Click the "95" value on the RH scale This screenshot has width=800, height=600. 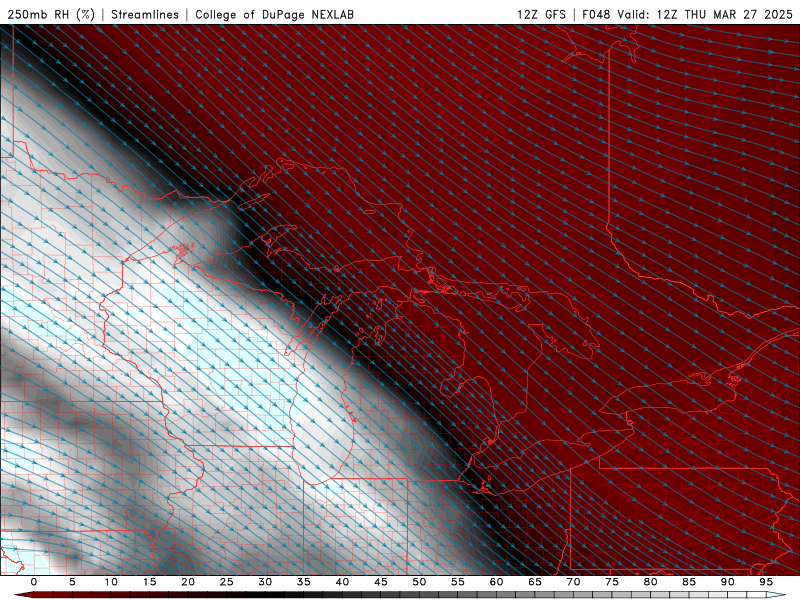766,582
